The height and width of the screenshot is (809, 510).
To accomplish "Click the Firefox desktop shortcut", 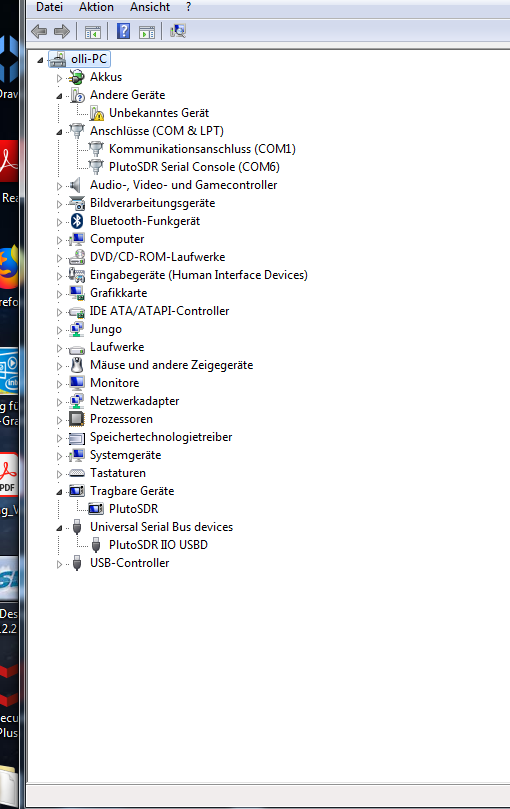I will pyautogui.click(x=9, y=268).
